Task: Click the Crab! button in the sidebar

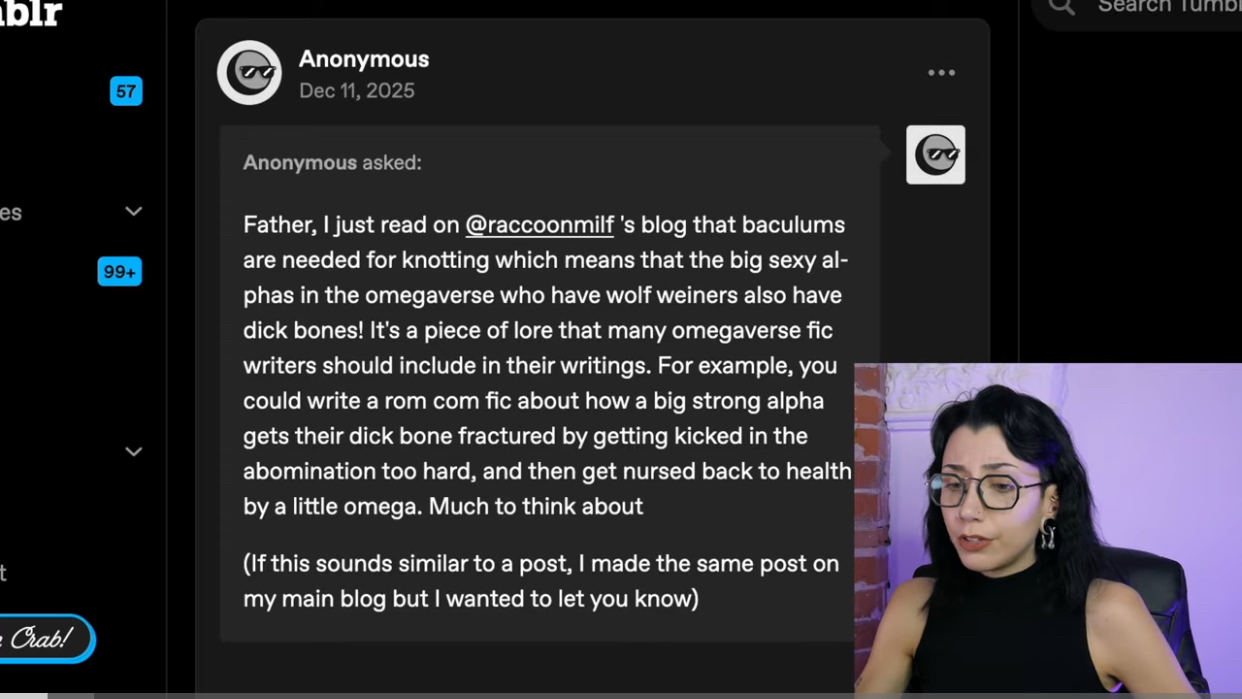Action: tap(46, 638)
